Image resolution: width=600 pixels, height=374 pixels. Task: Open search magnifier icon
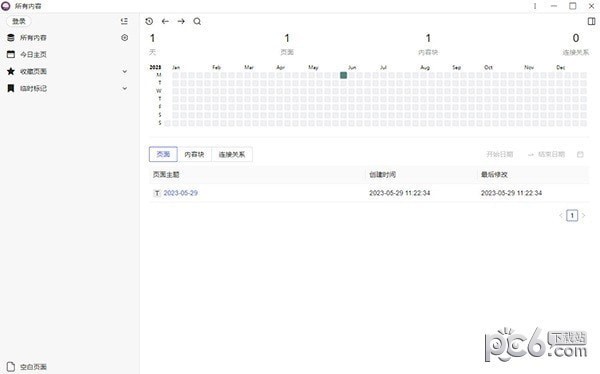(197, 21)
